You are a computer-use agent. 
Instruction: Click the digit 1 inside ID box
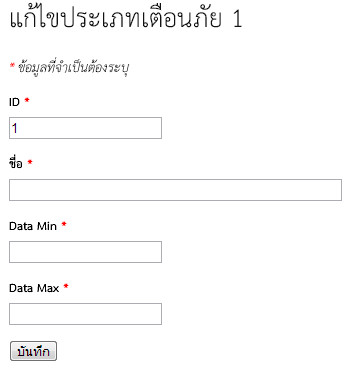click(x=15, y=128)
